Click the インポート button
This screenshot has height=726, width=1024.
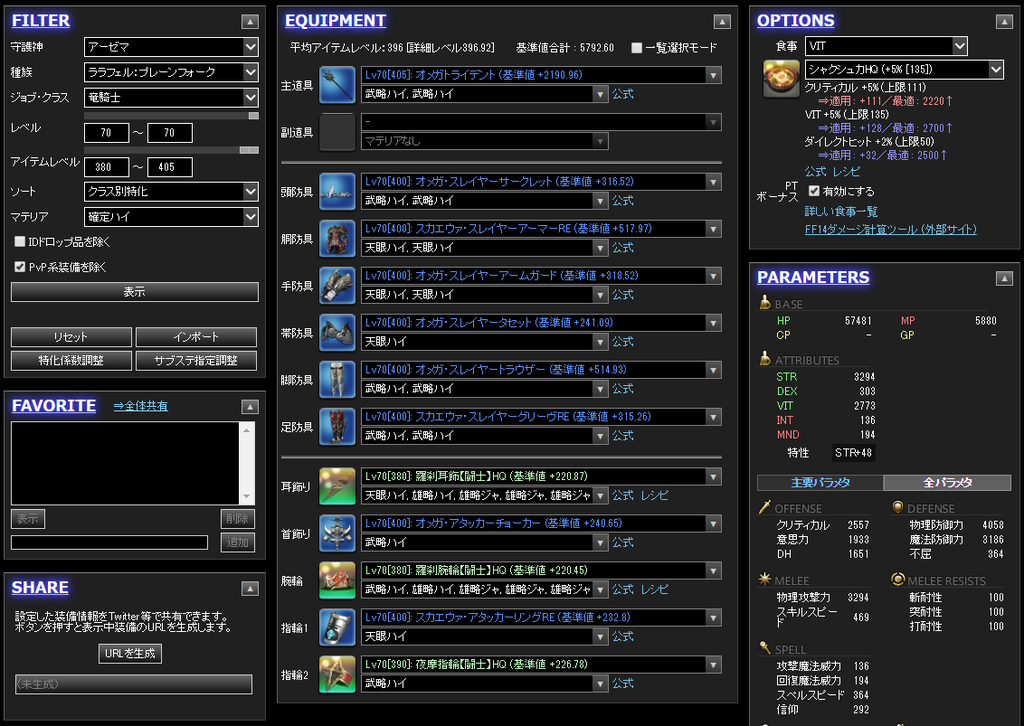coord(196,337)
